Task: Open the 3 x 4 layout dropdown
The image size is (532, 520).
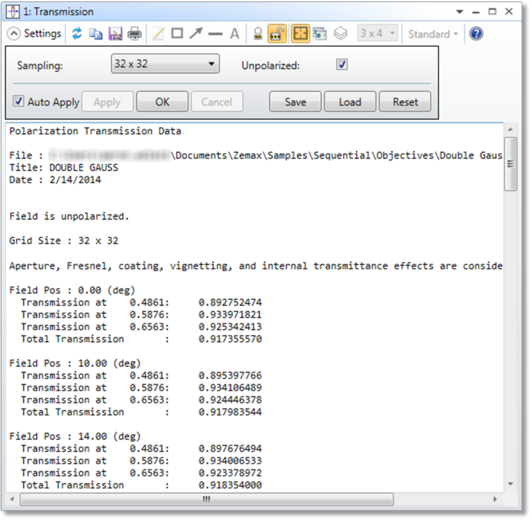Action: click(x=377, y=33)
